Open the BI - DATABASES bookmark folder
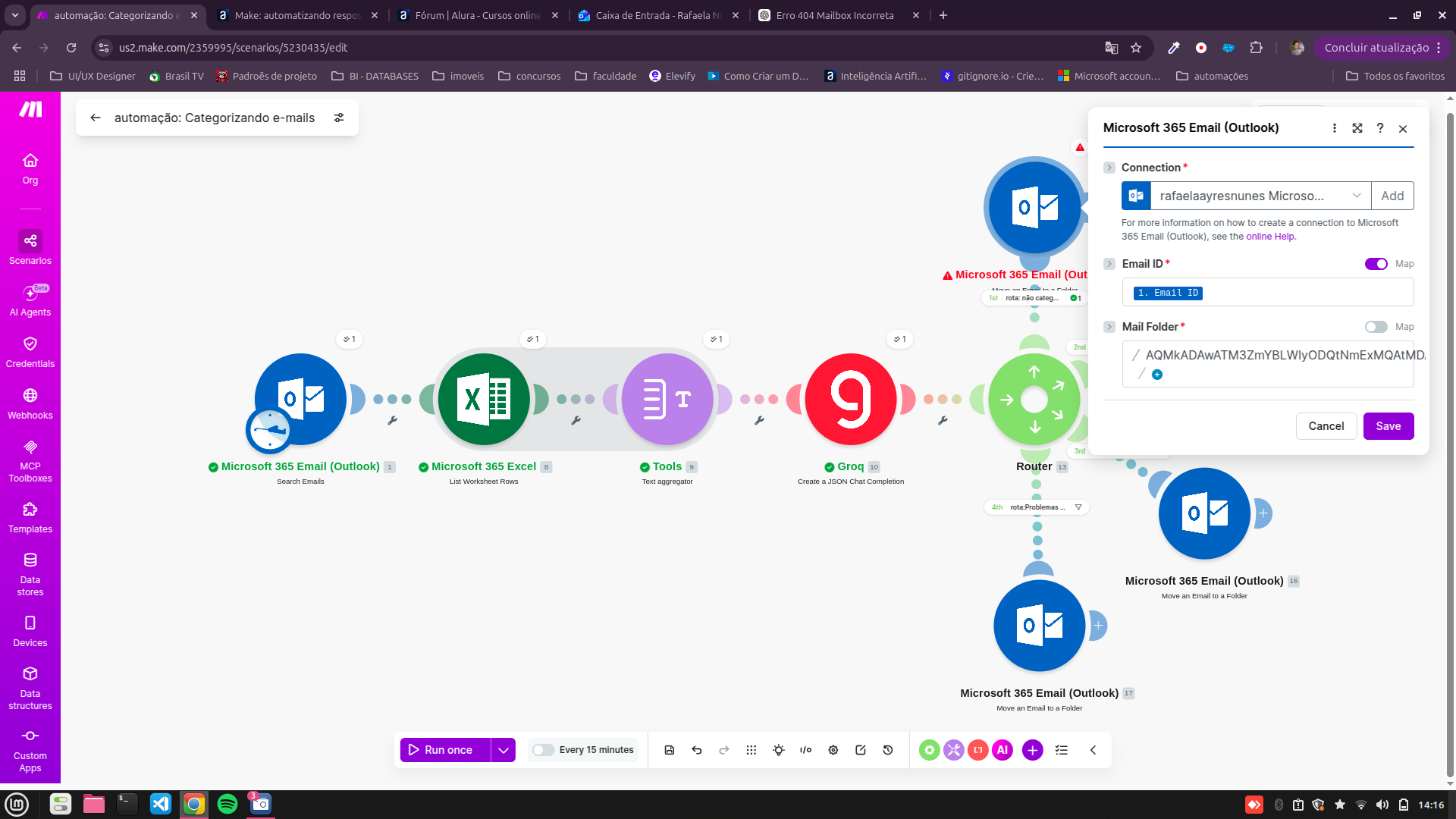1456x819 pixels. 375,76
